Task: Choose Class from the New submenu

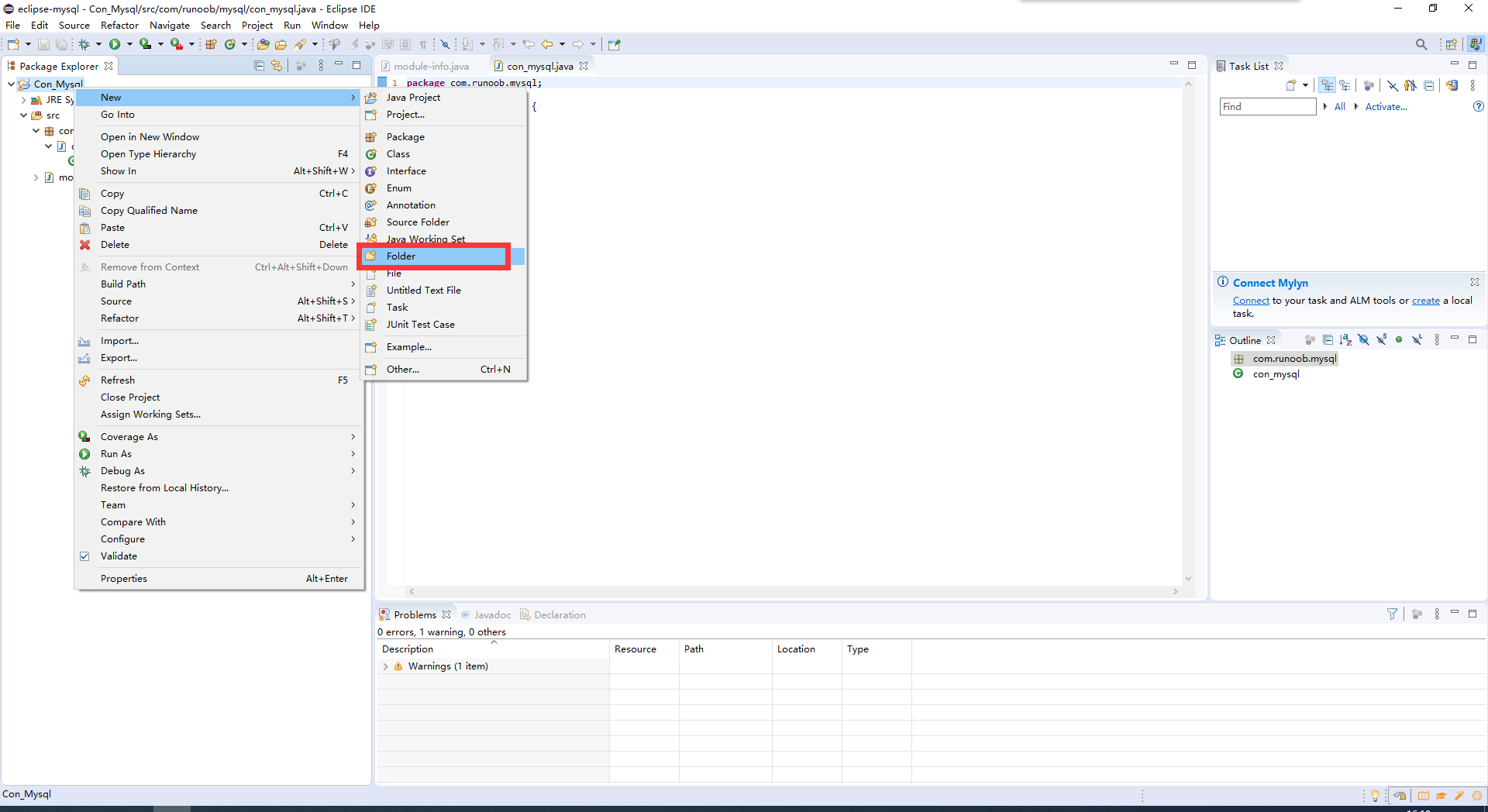Action: pyautogui.click(x=443, y=154)
